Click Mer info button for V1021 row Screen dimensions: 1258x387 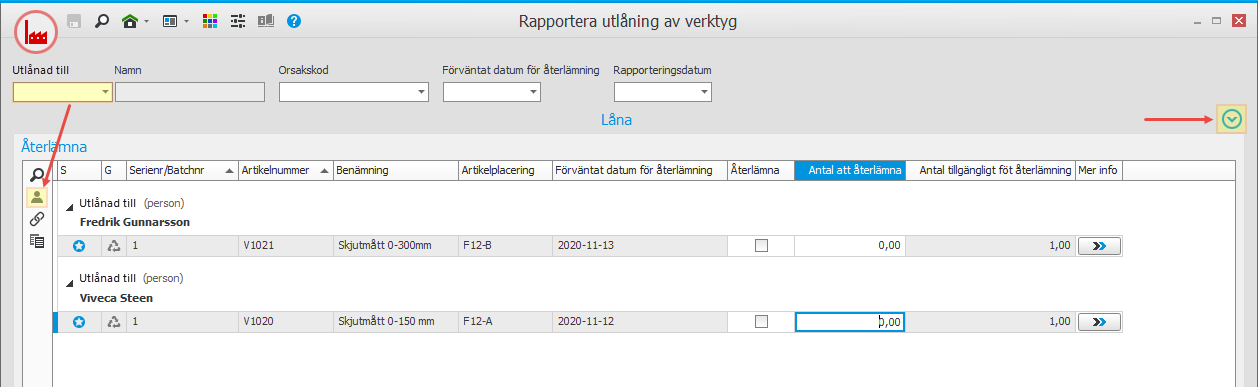[1099, 245]
